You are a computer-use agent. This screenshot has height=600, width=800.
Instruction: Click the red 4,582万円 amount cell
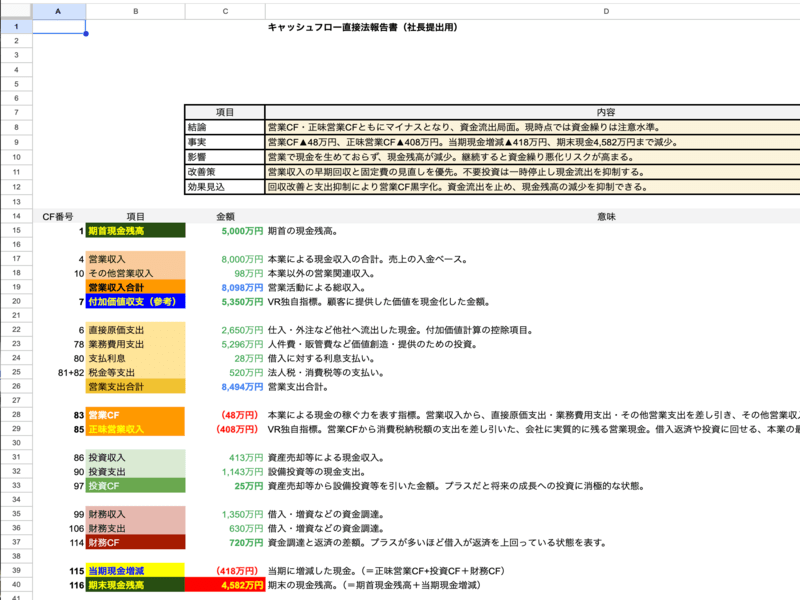point(225,585)
